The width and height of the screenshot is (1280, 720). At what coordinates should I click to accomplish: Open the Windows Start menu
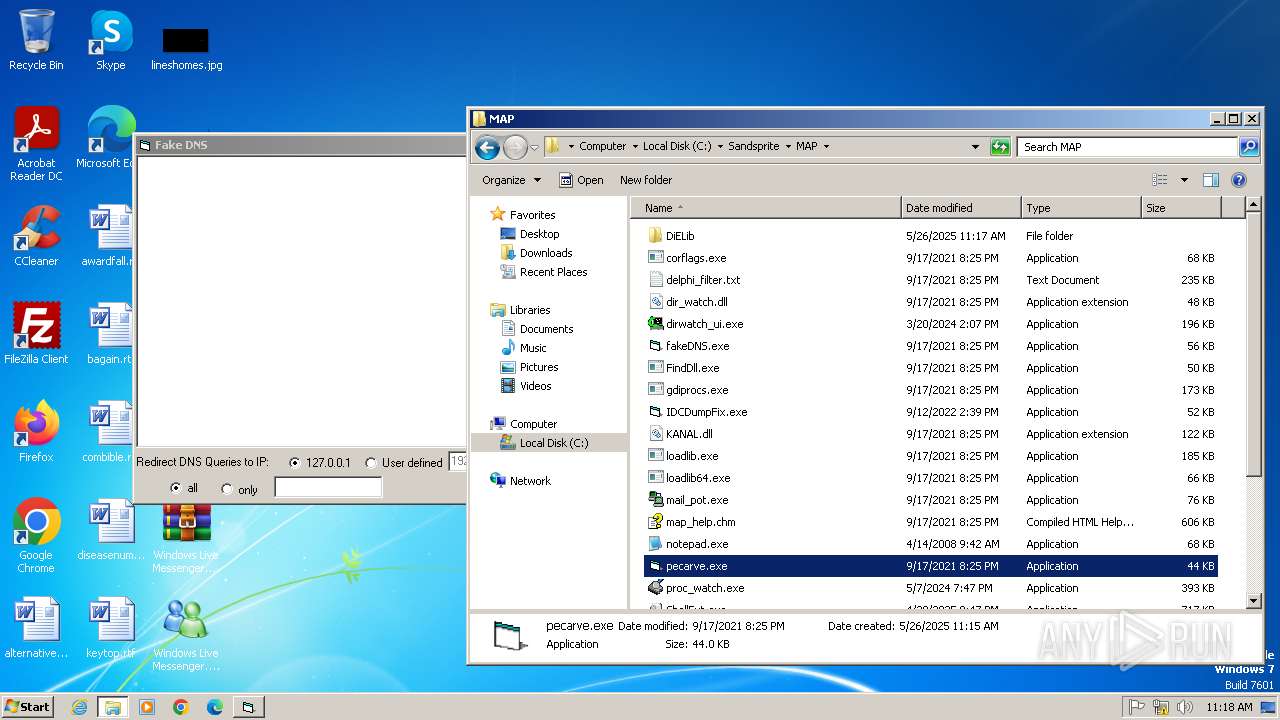tap(28, 706)
